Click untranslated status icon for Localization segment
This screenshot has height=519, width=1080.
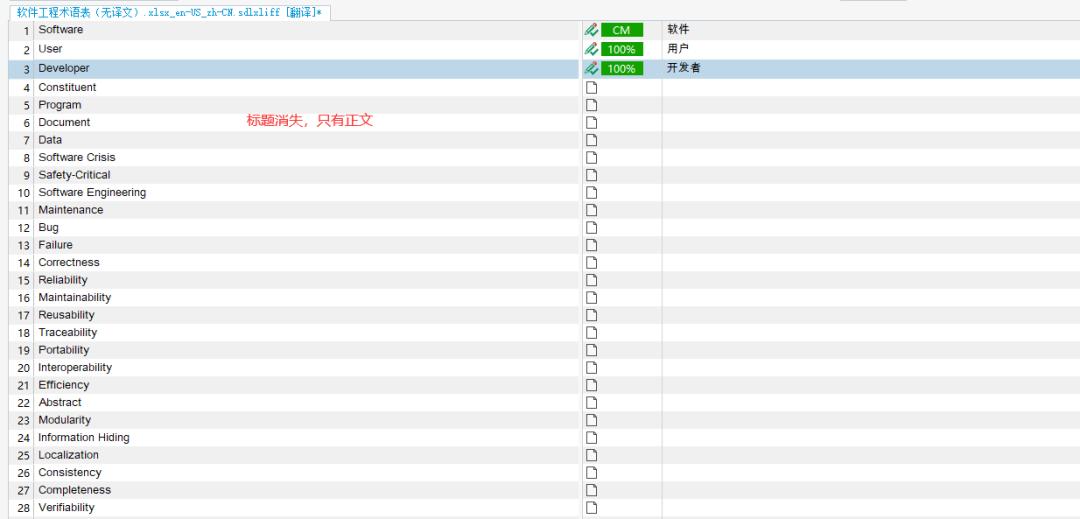591,455
